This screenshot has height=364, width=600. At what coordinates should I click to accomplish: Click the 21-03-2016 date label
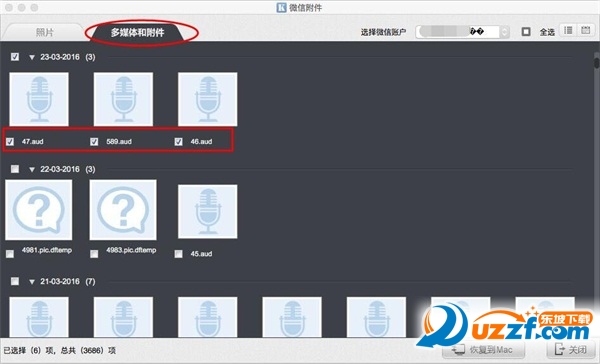[x=60, y=281]
